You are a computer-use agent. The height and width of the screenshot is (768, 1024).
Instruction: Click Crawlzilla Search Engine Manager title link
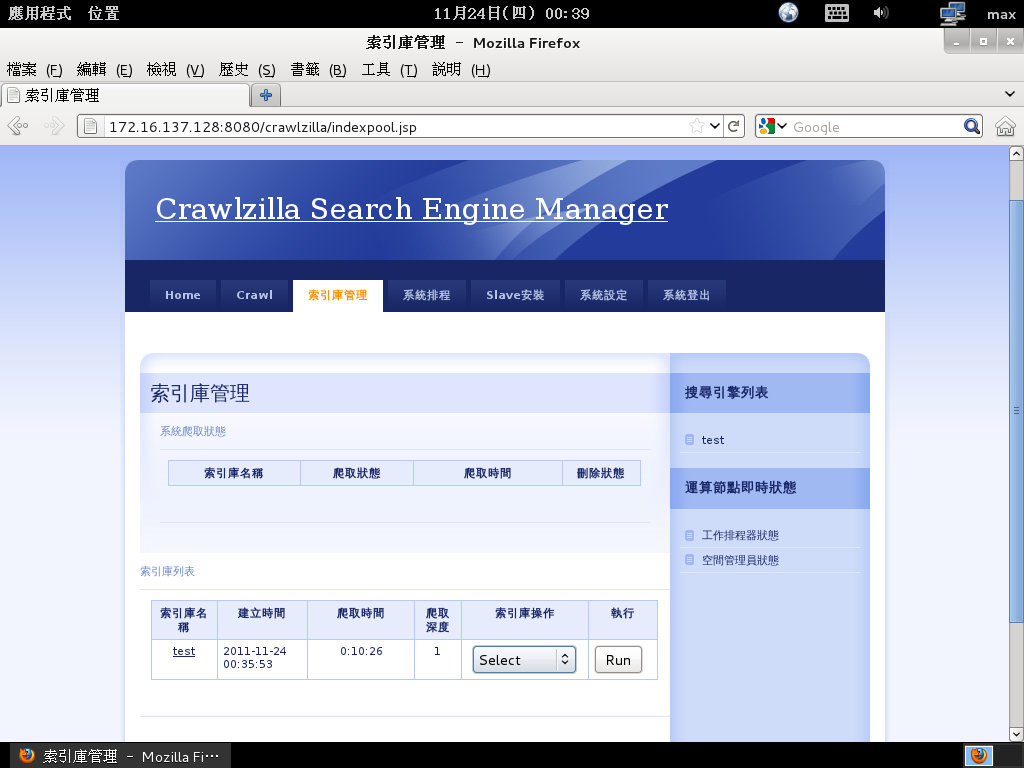[x=411, y=209]
